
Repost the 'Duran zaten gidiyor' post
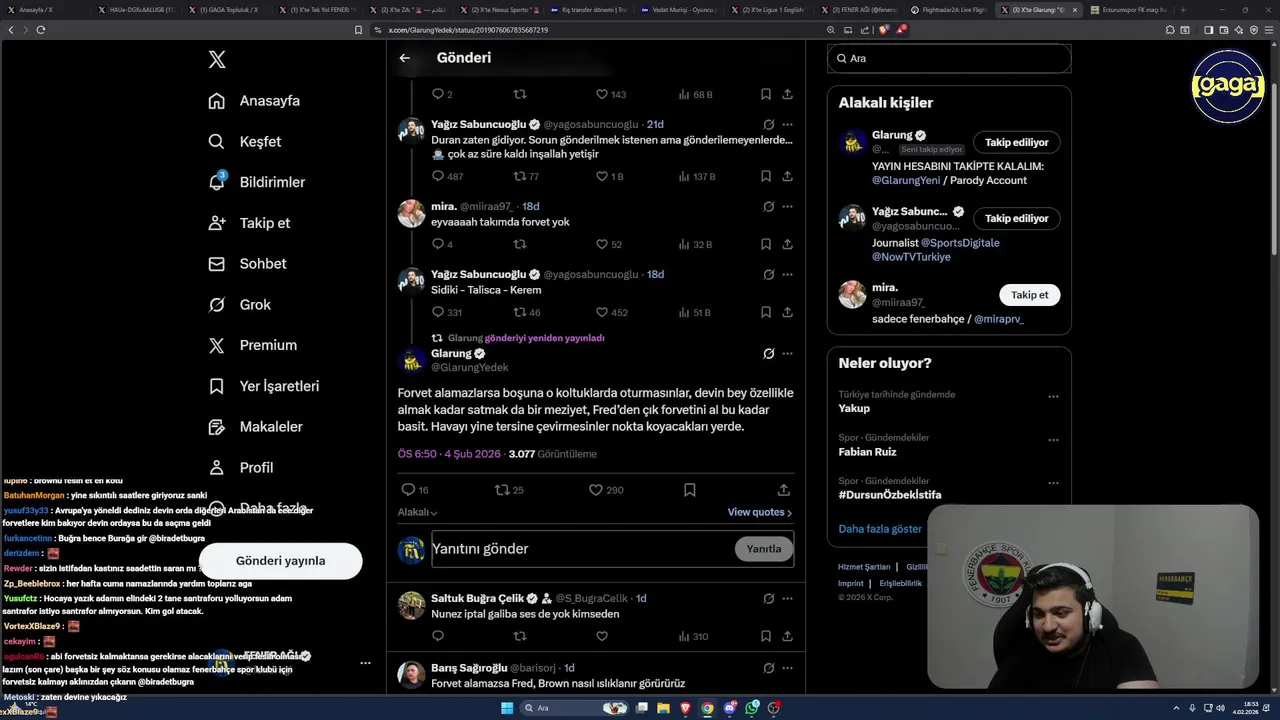[x=520, y=176]
